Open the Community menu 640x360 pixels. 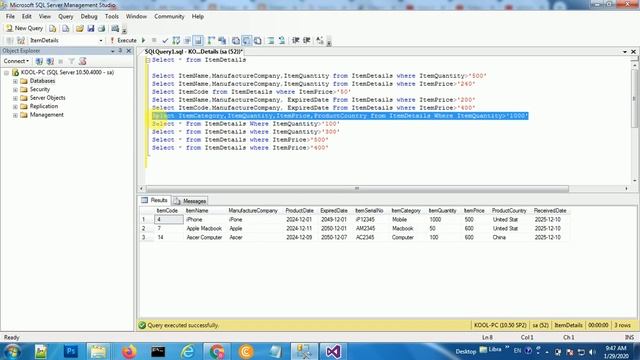169,16
